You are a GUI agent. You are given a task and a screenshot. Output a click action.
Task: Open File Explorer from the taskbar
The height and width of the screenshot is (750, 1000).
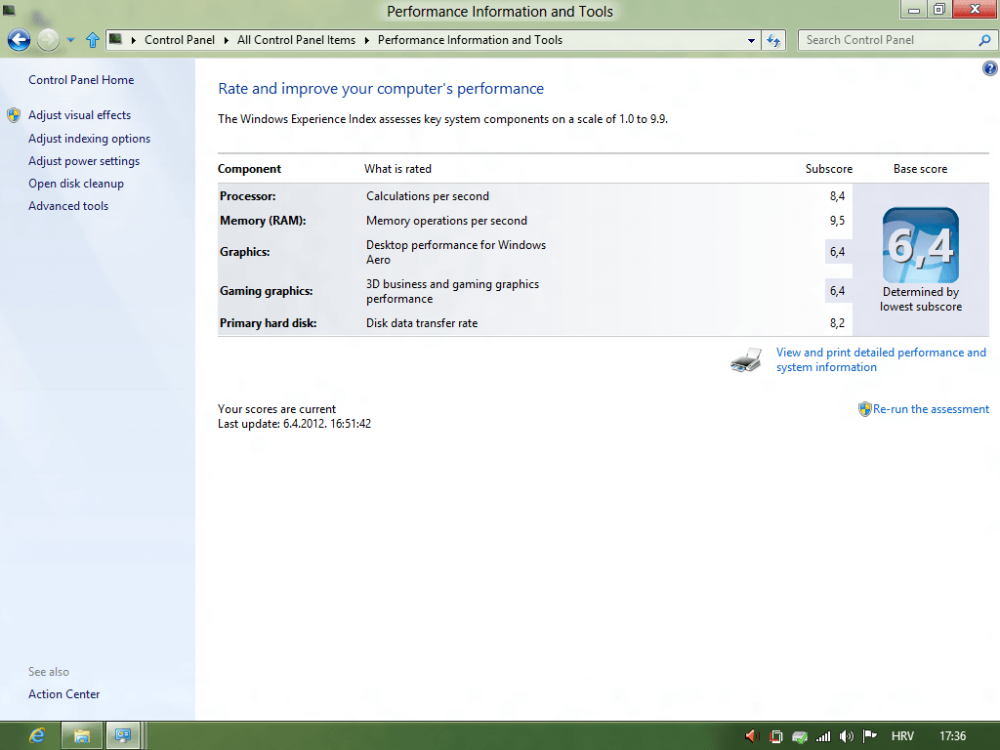82,736
